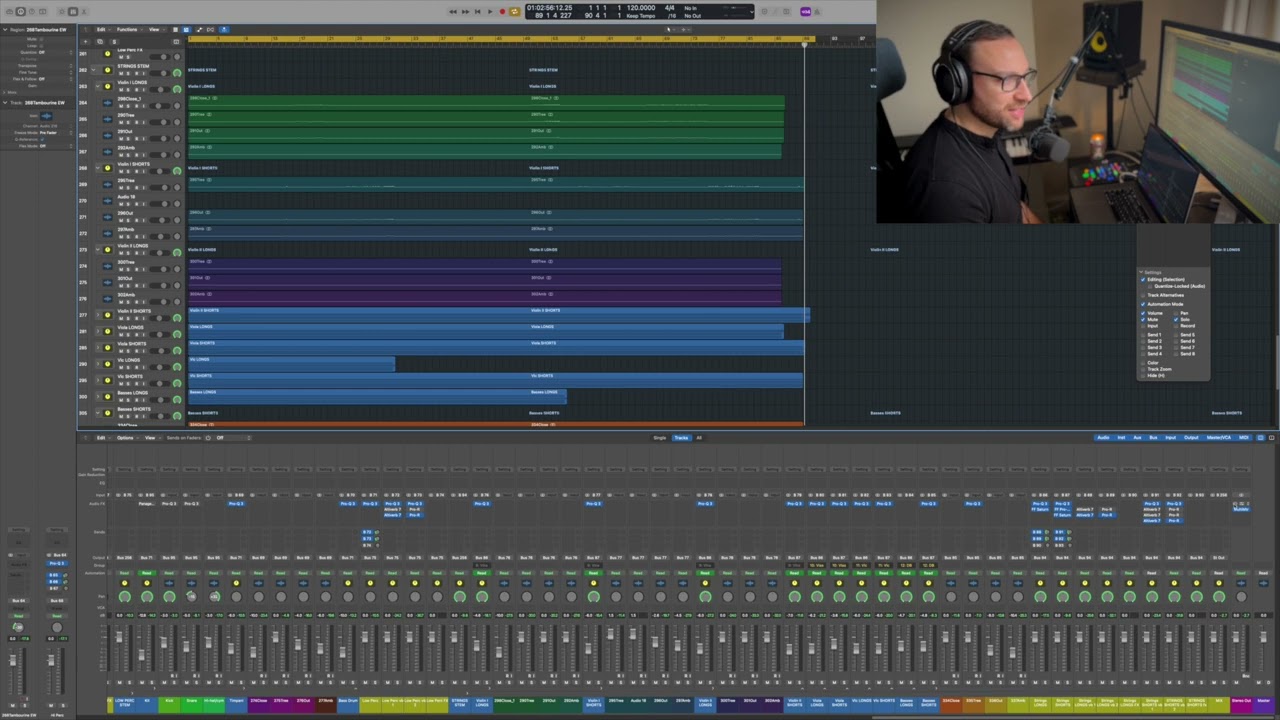Open the mixer Options menu
The width and height of the screenshot is (1280, 720).
coord(127,438)
